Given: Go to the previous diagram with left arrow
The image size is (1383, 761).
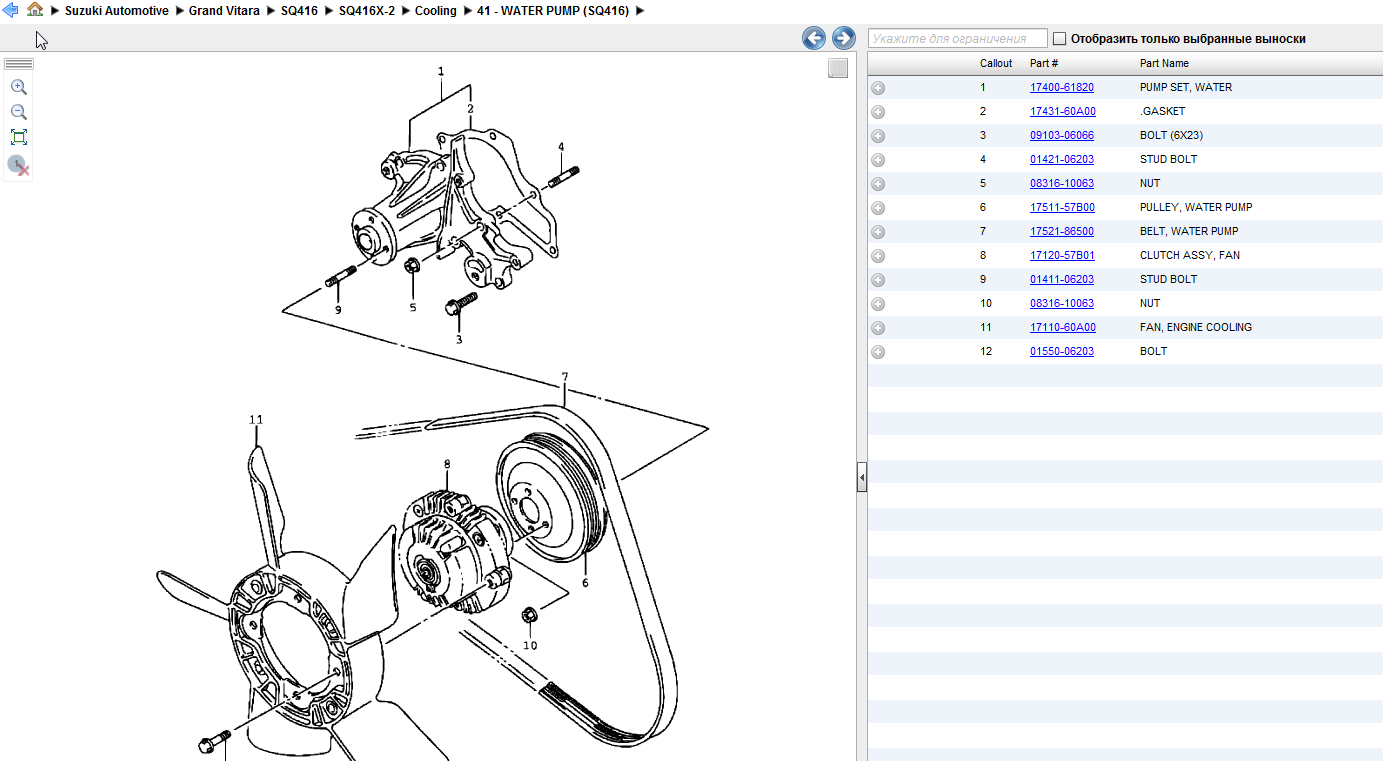Looking at the screenshot, I should coord(814,38).
